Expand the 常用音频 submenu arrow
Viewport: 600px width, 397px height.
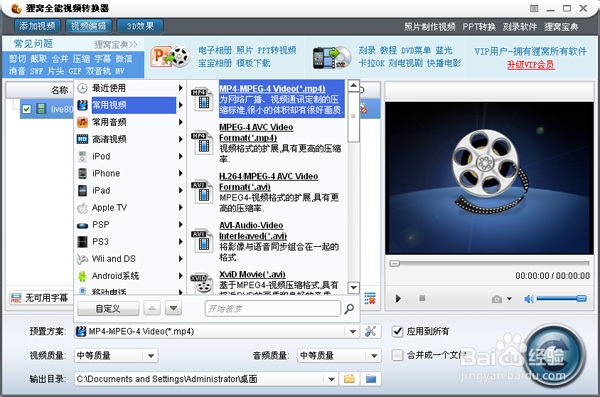point(181,122)
